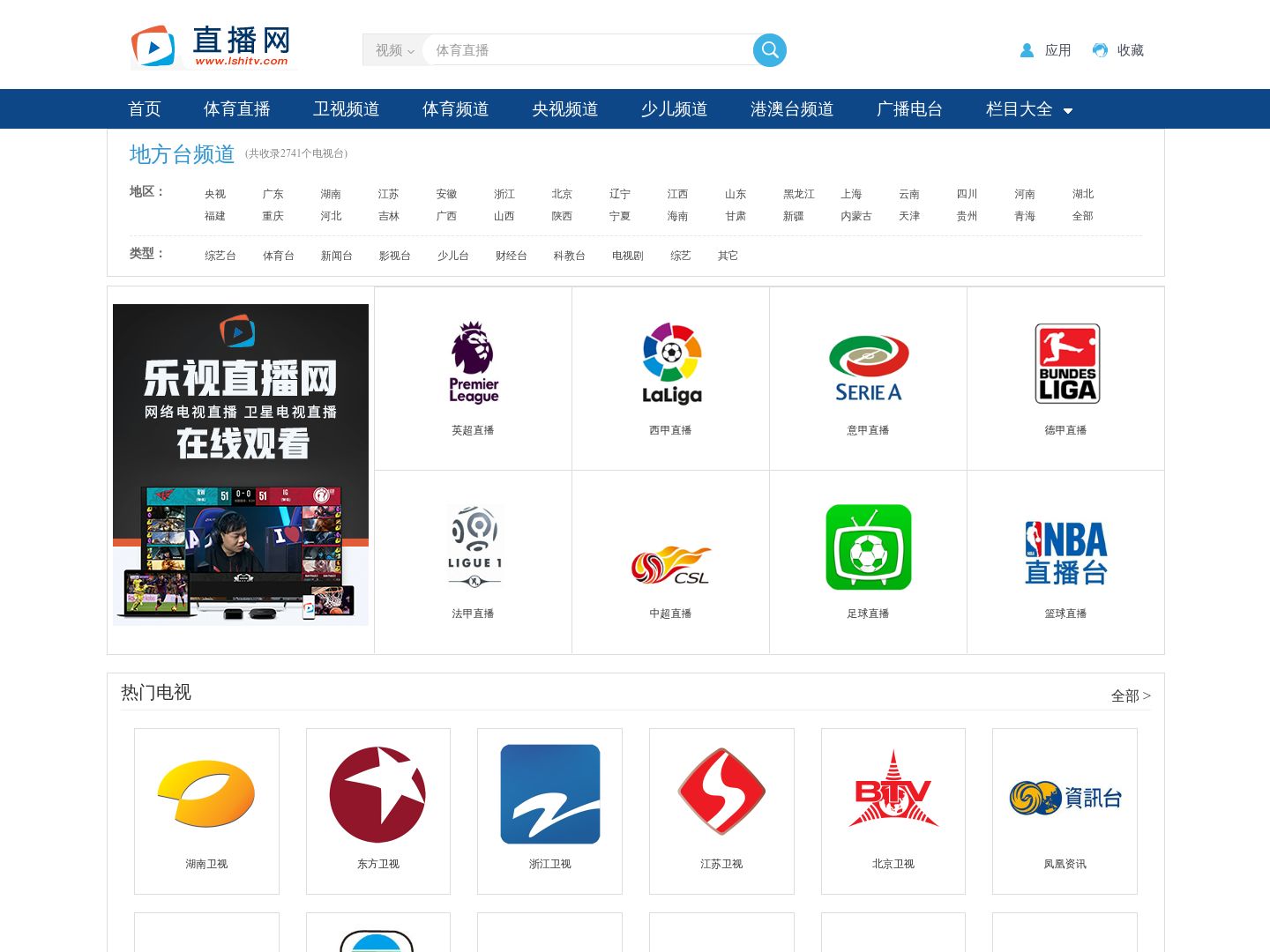Open 少儿频道 navigation item

[x=675, y=108]
